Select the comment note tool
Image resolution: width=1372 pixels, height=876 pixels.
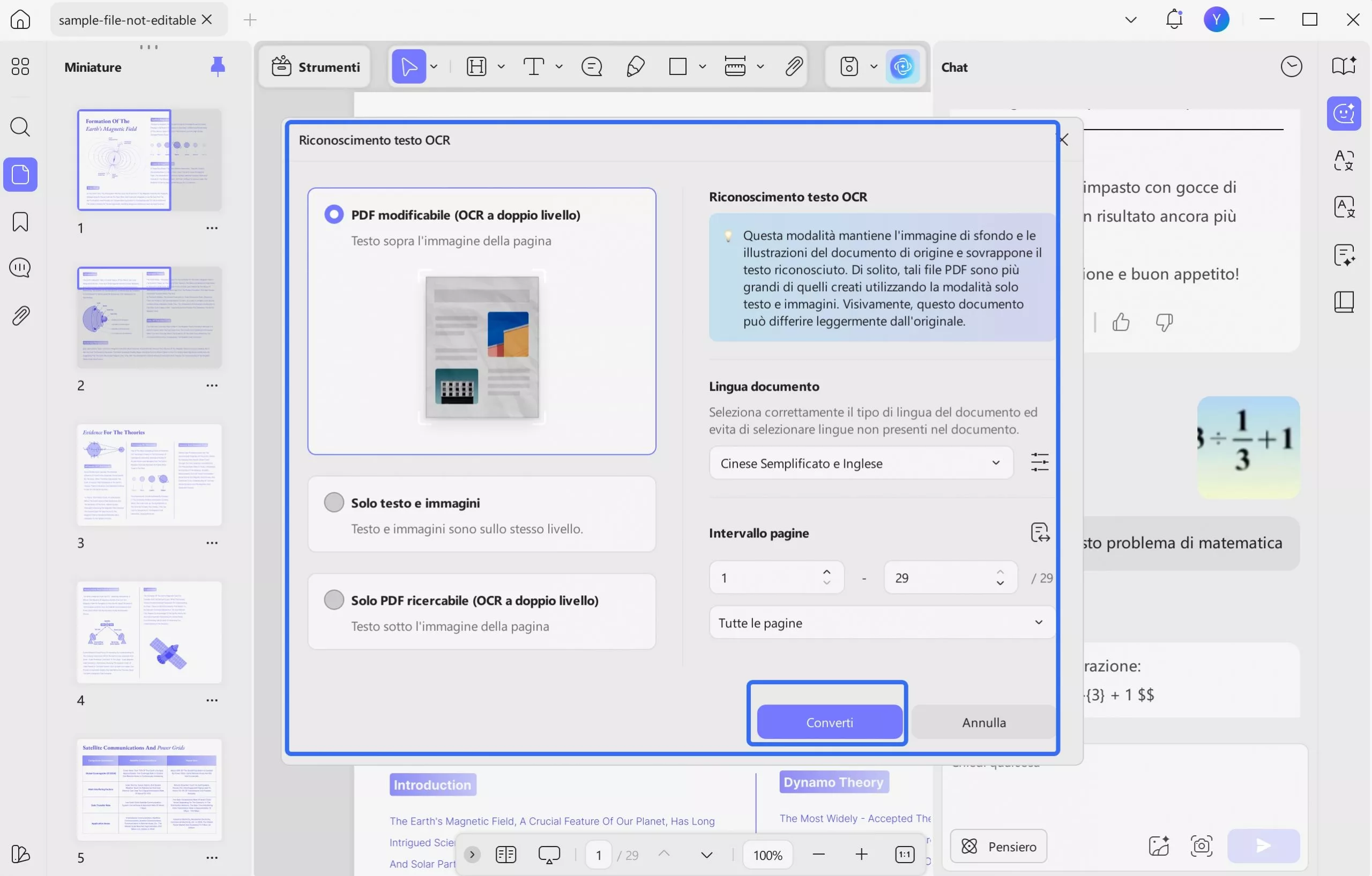point(592,66)
